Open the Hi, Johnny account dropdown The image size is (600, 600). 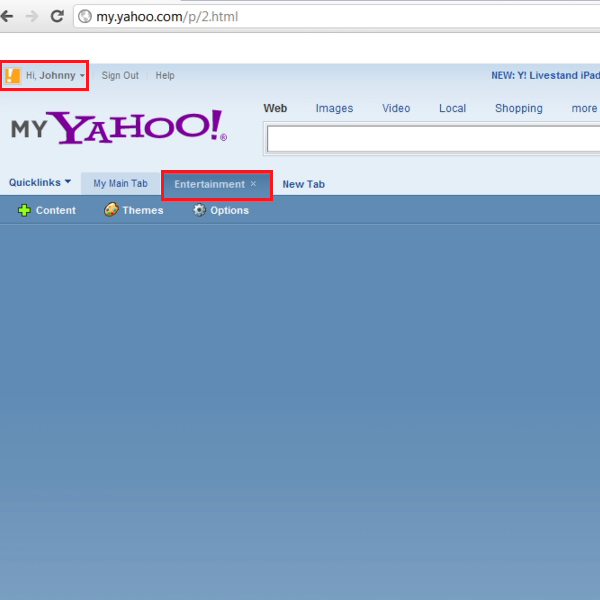pos(55,75)
